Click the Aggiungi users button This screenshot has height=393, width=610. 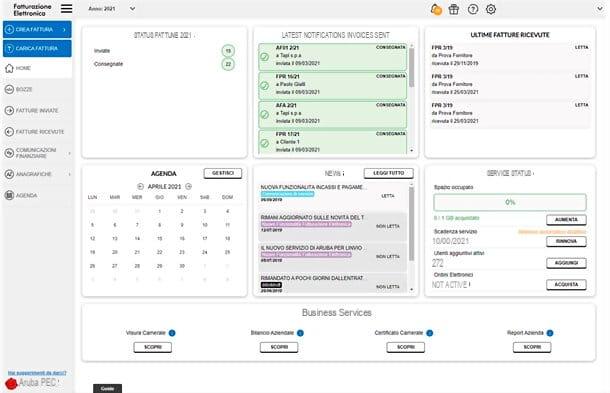[566, 263]
